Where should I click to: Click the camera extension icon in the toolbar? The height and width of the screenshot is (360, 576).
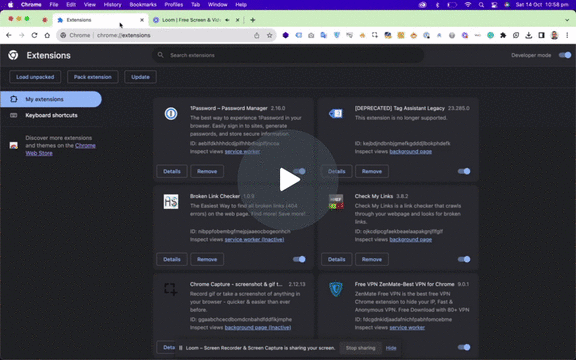(311, 35)
